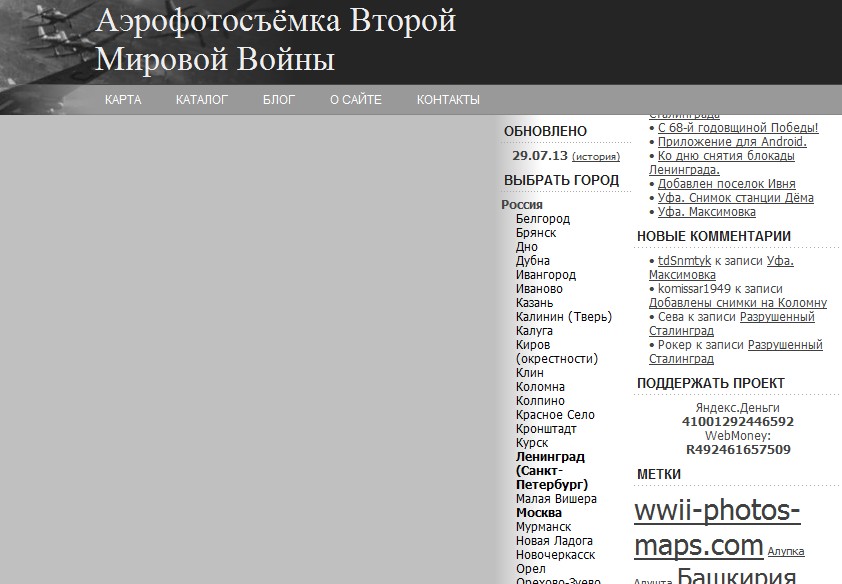Open the КАТАЛОГ menu item

coord(202,100)
